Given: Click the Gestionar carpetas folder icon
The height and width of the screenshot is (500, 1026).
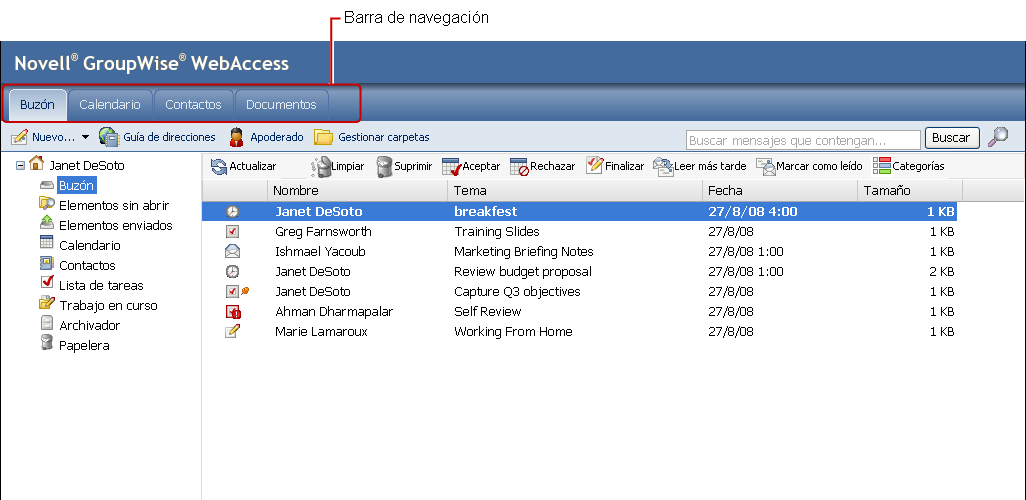Looking at the screenshot, I should coord(323,137).
